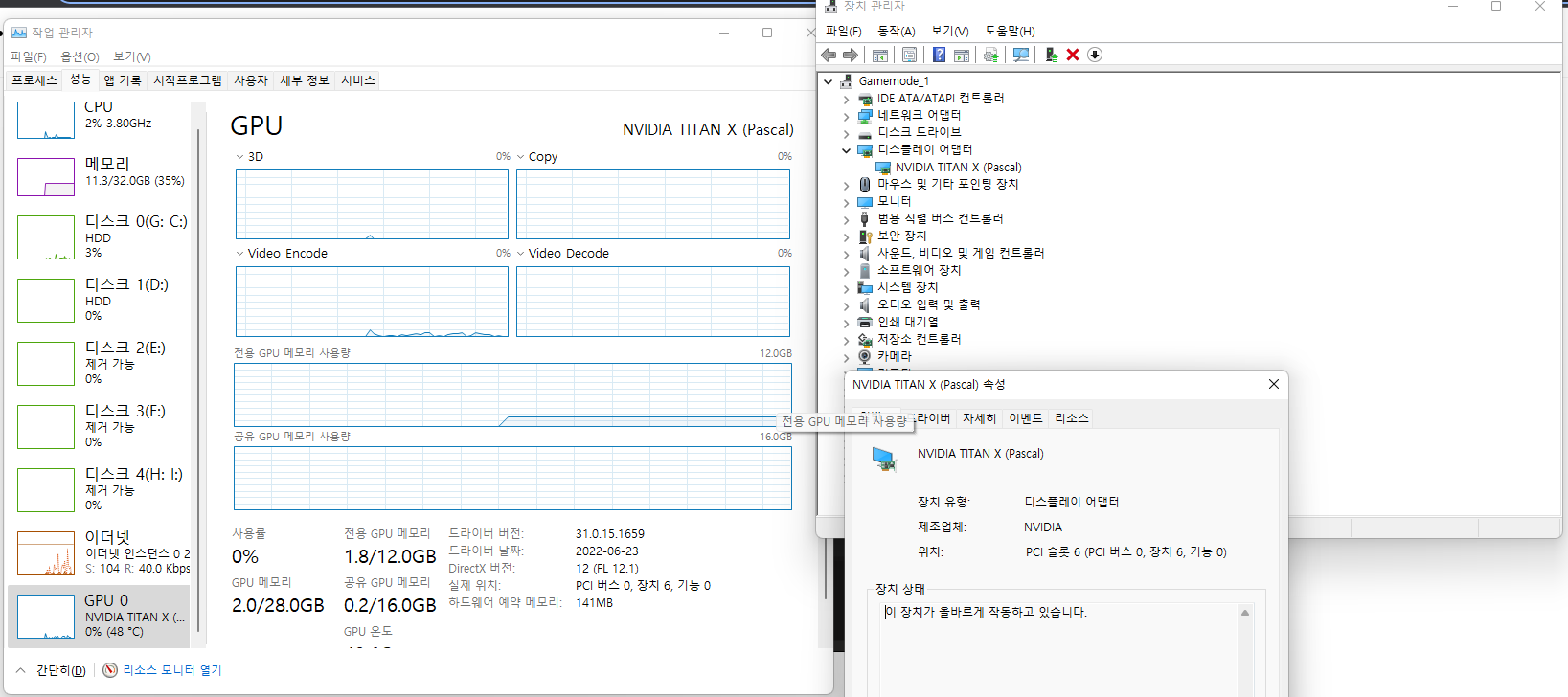The height and width of the screenshot is (697, 1568).
Task: Click the 1.8/12.0GB dedicated GPU memory value
Action: coord(390,556)
